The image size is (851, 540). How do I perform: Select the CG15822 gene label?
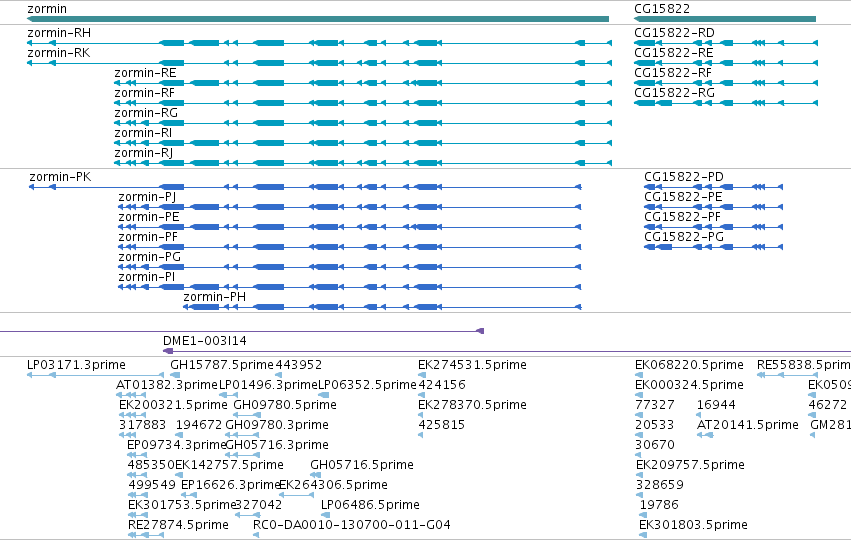[x=662, y=9]
